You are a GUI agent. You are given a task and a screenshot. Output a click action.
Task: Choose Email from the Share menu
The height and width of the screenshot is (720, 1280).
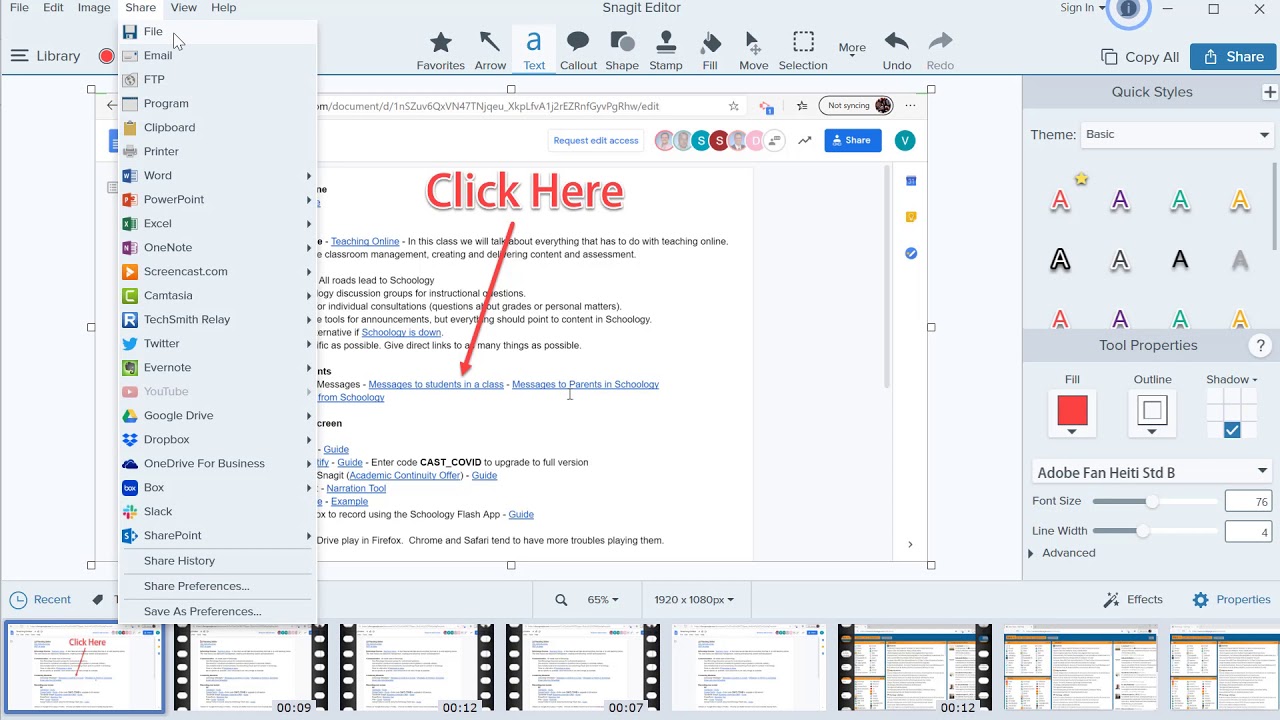(x=218, y=56)
